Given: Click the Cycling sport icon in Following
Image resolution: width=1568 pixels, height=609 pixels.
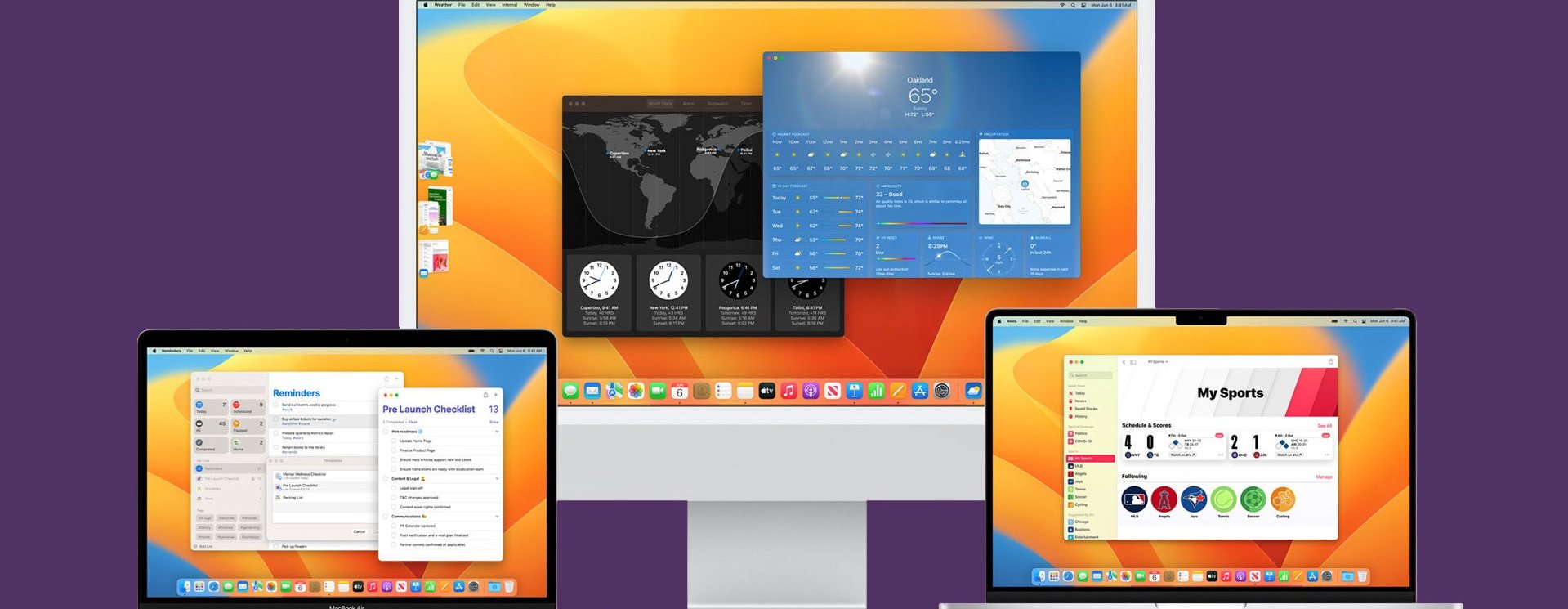Looking at the screenshot, I should click(1283, 499).
